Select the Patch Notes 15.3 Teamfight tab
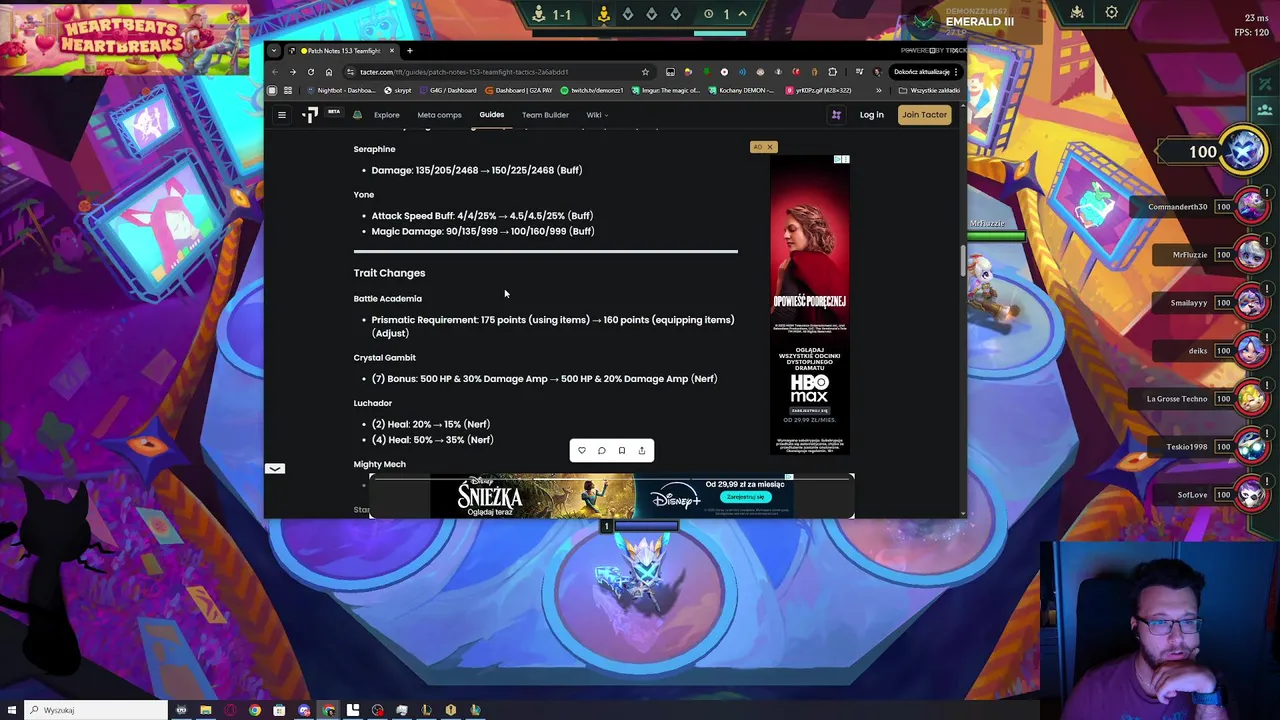Screen dimensions: 1280x720 coord(343,50)
